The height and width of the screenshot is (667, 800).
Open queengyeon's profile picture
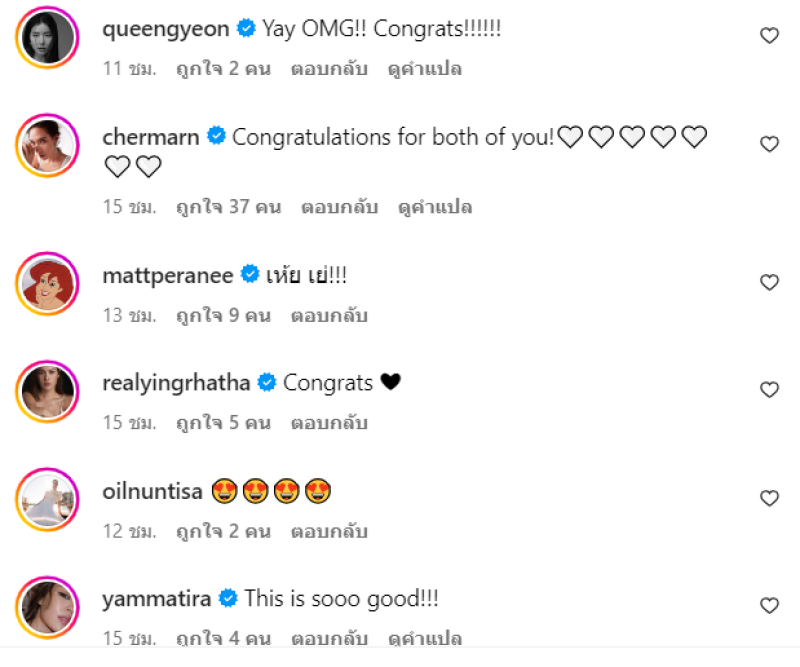point(47,38)
